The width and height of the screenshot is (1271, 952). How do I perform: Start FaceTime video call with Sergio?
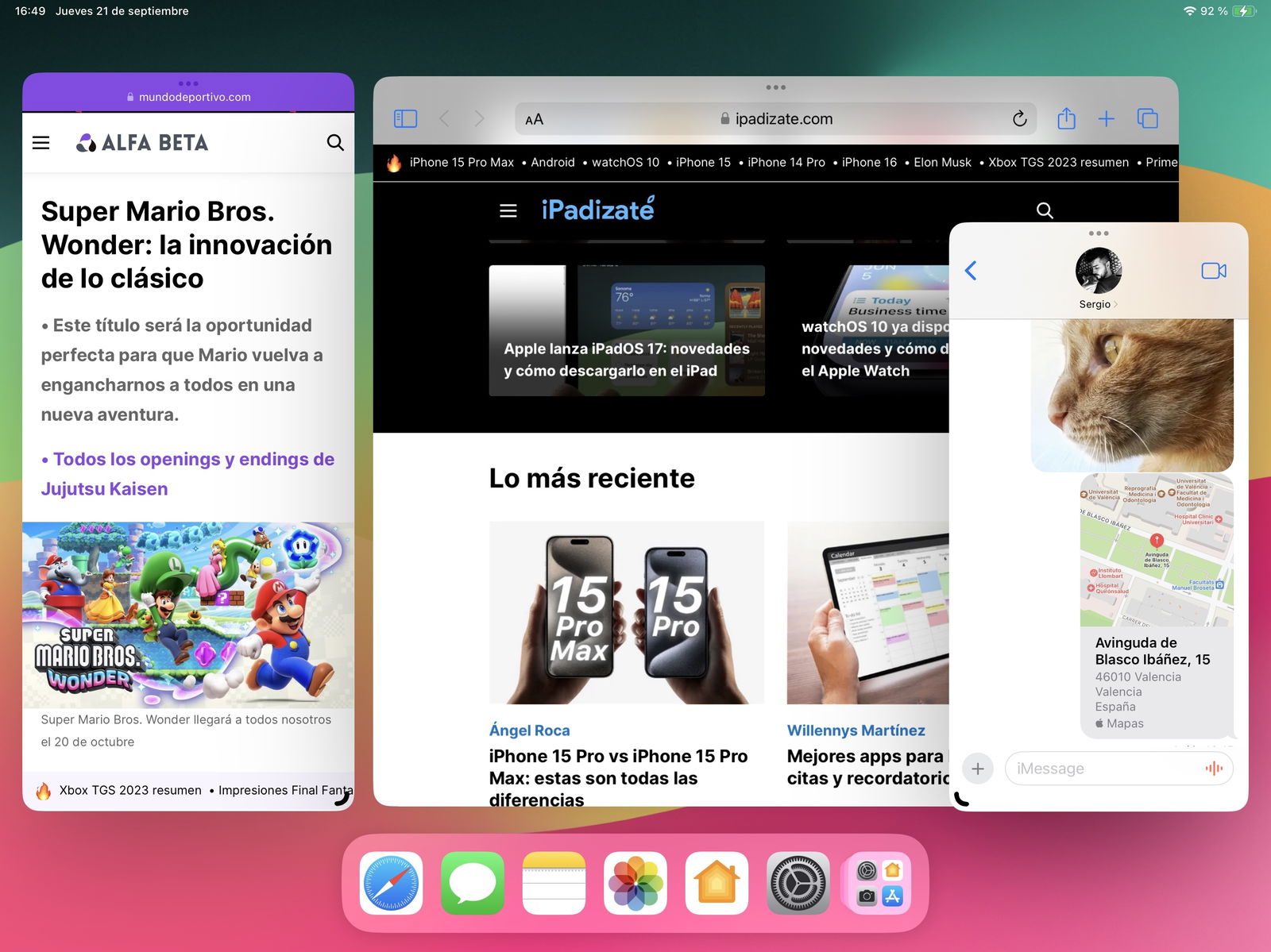coord(1214,271)
